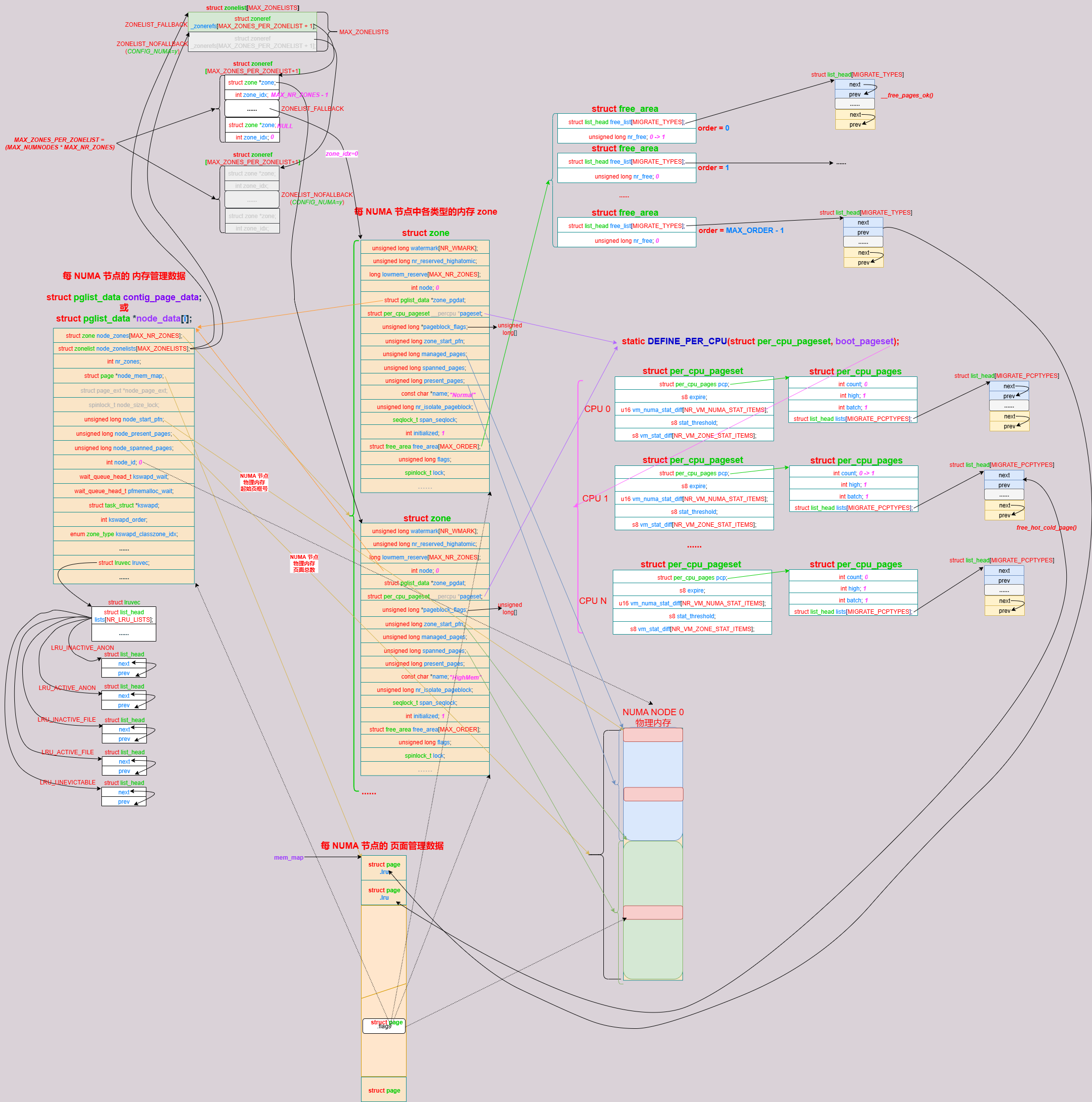Click the 'struct free_area free_area[MAX_ORDER]' field in top zone

[424, 447]
